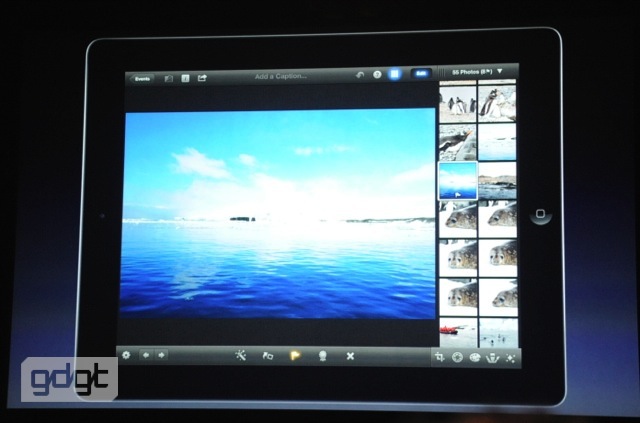Go to the next photo arrow
The width and height of the screenshot is (640, 423).
point(162,355)
